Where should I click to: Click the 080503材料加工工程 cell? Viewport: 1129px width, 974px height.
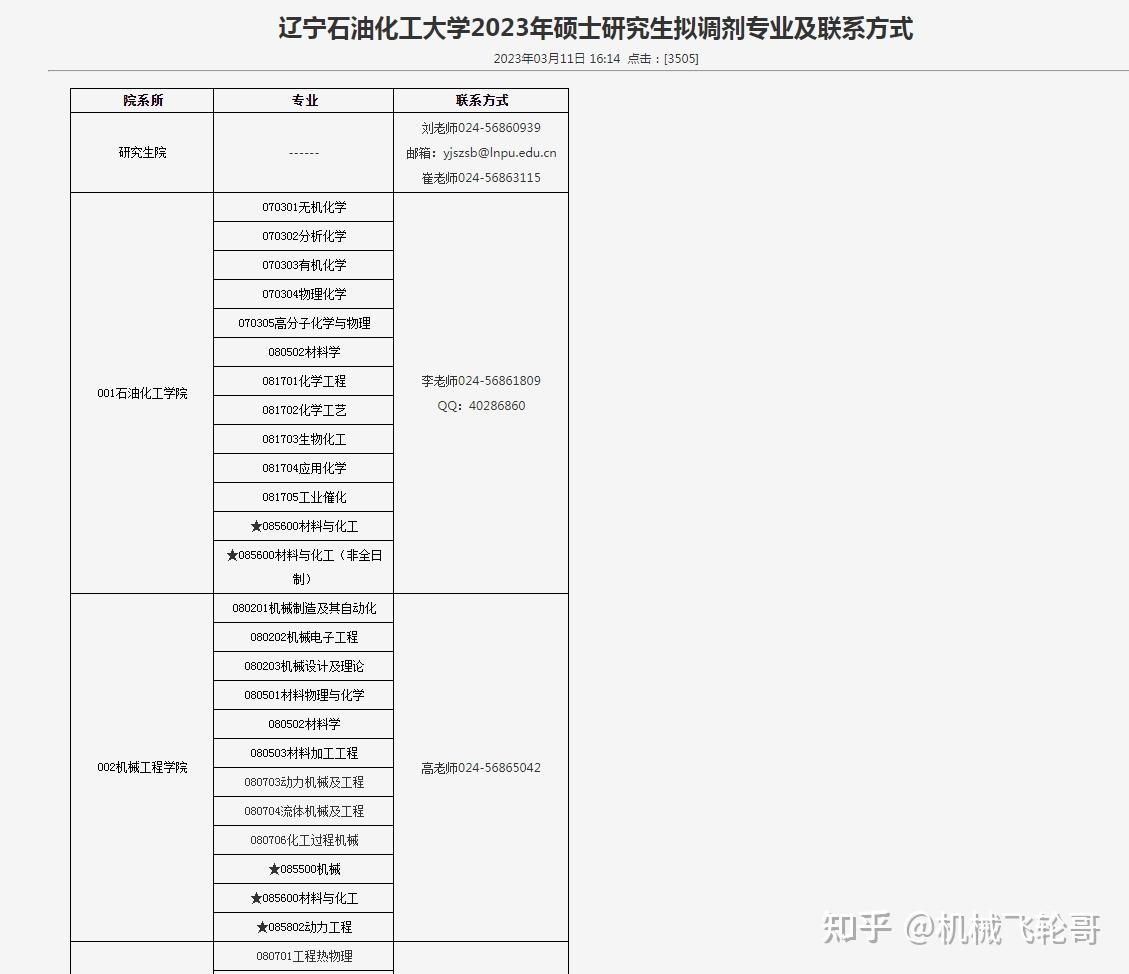[304, 753]
